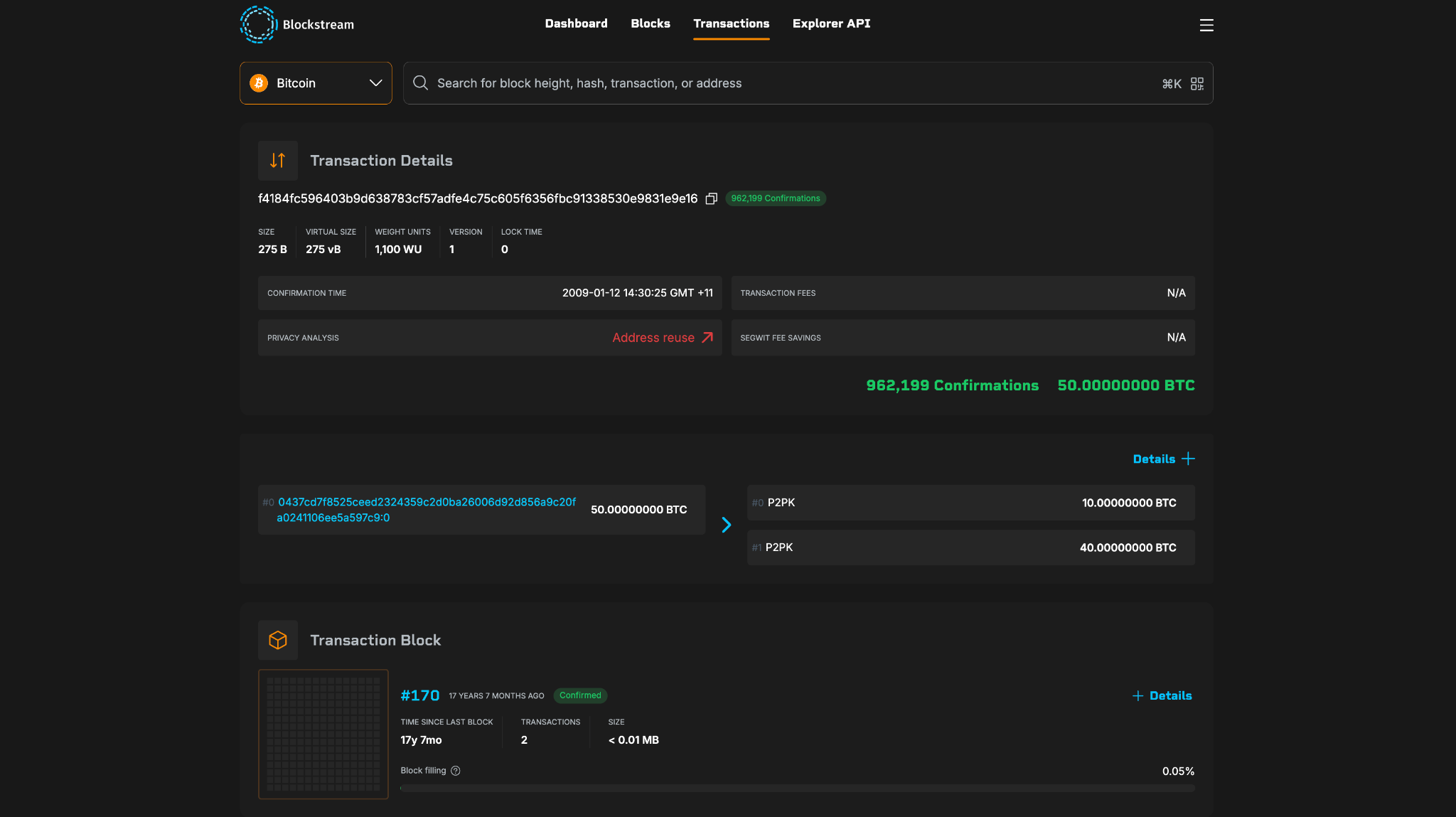Go to the Dashboard tab

pyautogui.click(x=576, y=23)
